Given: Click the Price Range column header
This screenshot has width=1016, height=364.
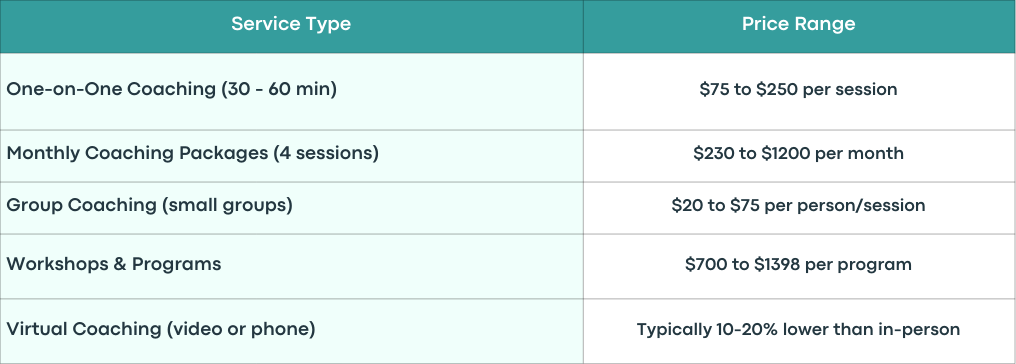Looking at the screenshot, I should pyautogui.click(x=799, y=27).
